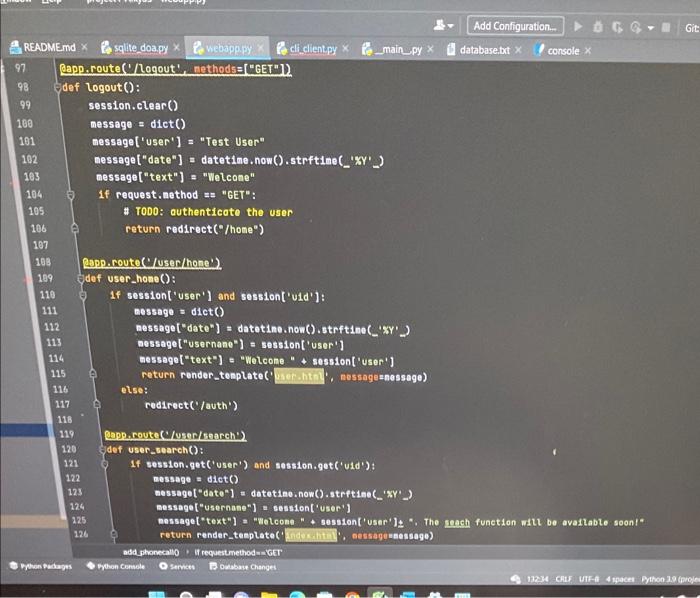The width and height of the screenshot is (700, 598).
Task: Click the Database Changes icon
Action: point(213,566)
